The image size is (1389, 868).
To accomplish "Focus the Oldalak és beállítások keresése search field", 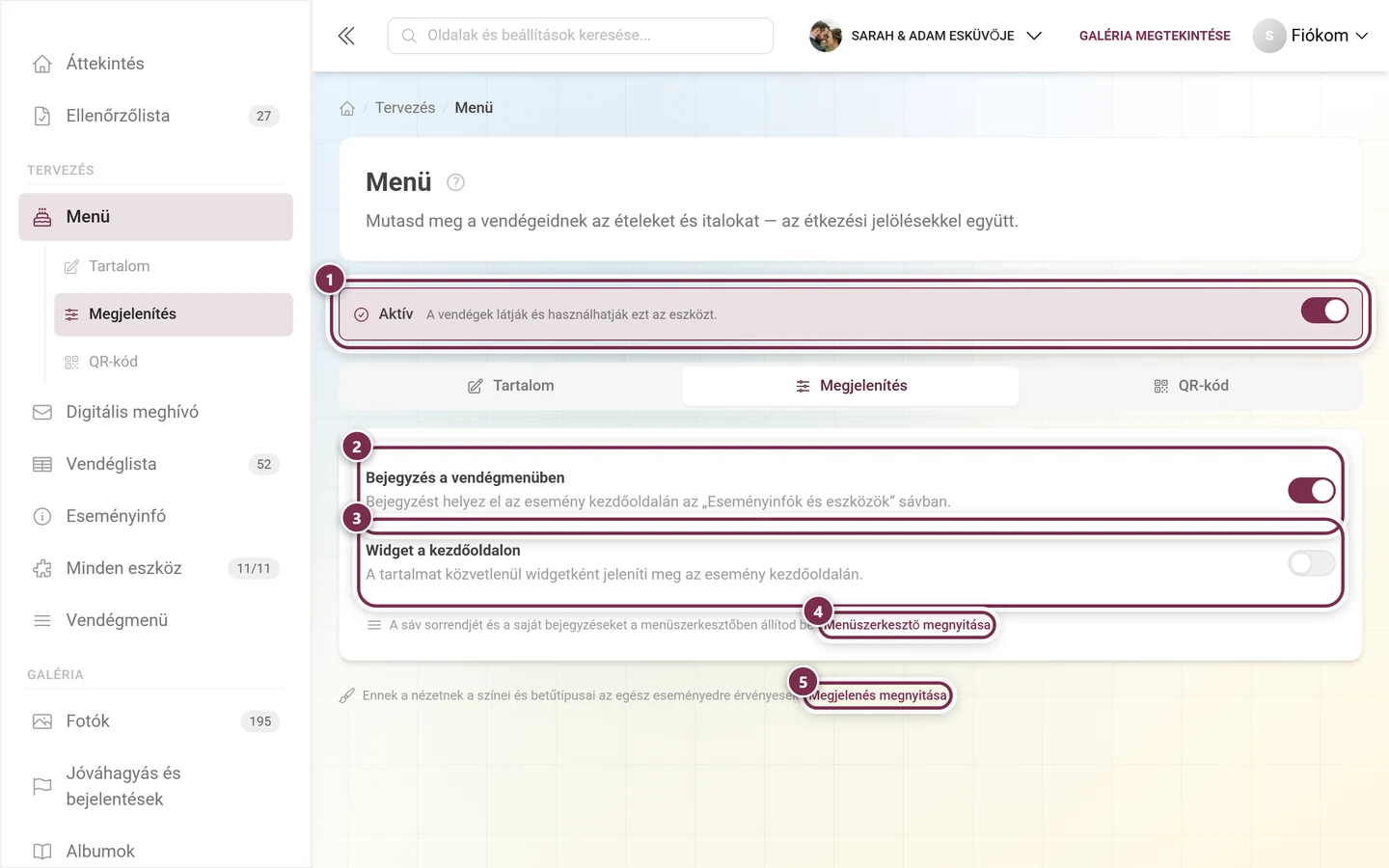I will 581,36.
